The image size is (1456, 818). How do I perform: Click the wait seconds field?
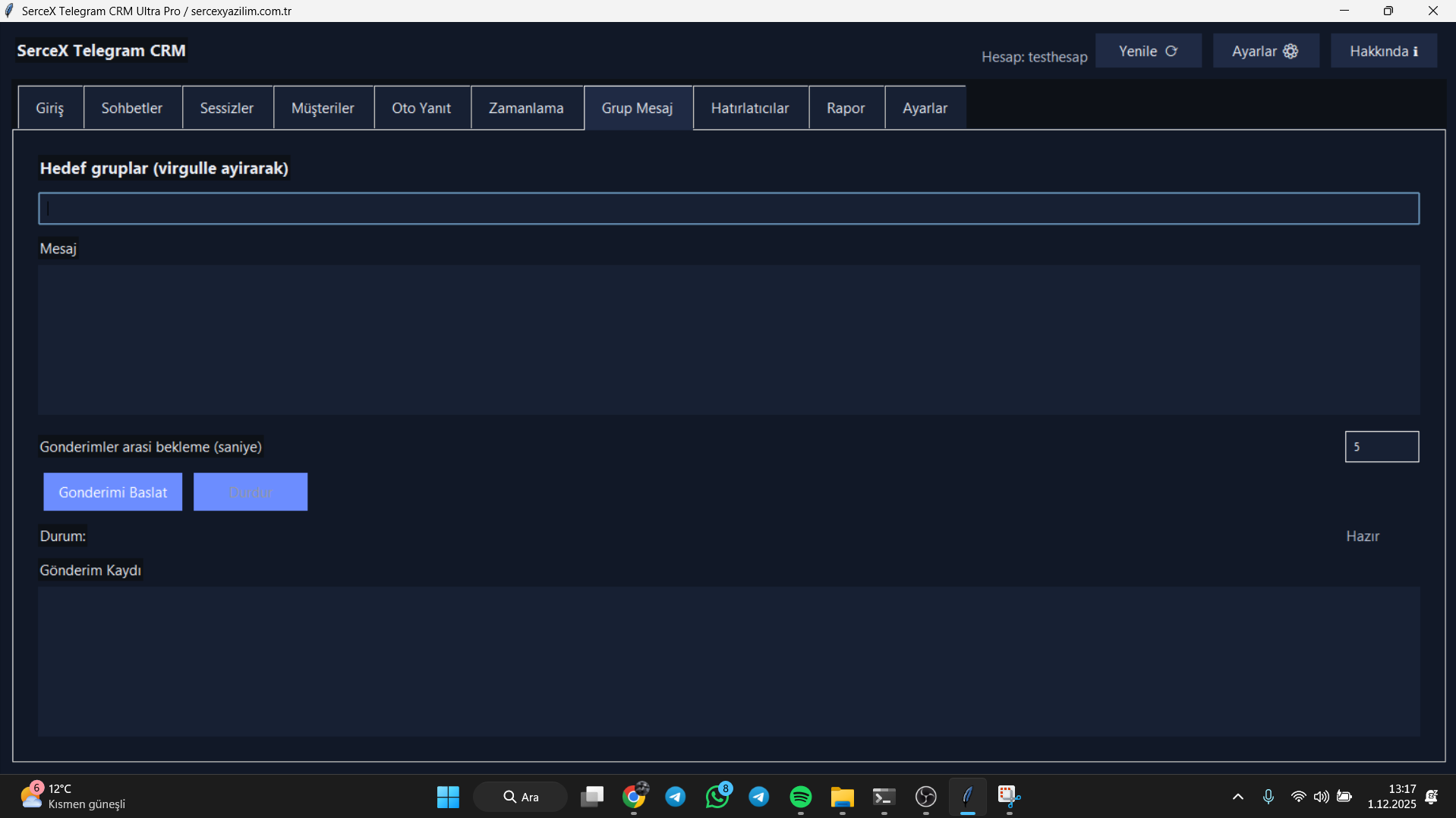pyautogui.click(x=1382, y=447)
